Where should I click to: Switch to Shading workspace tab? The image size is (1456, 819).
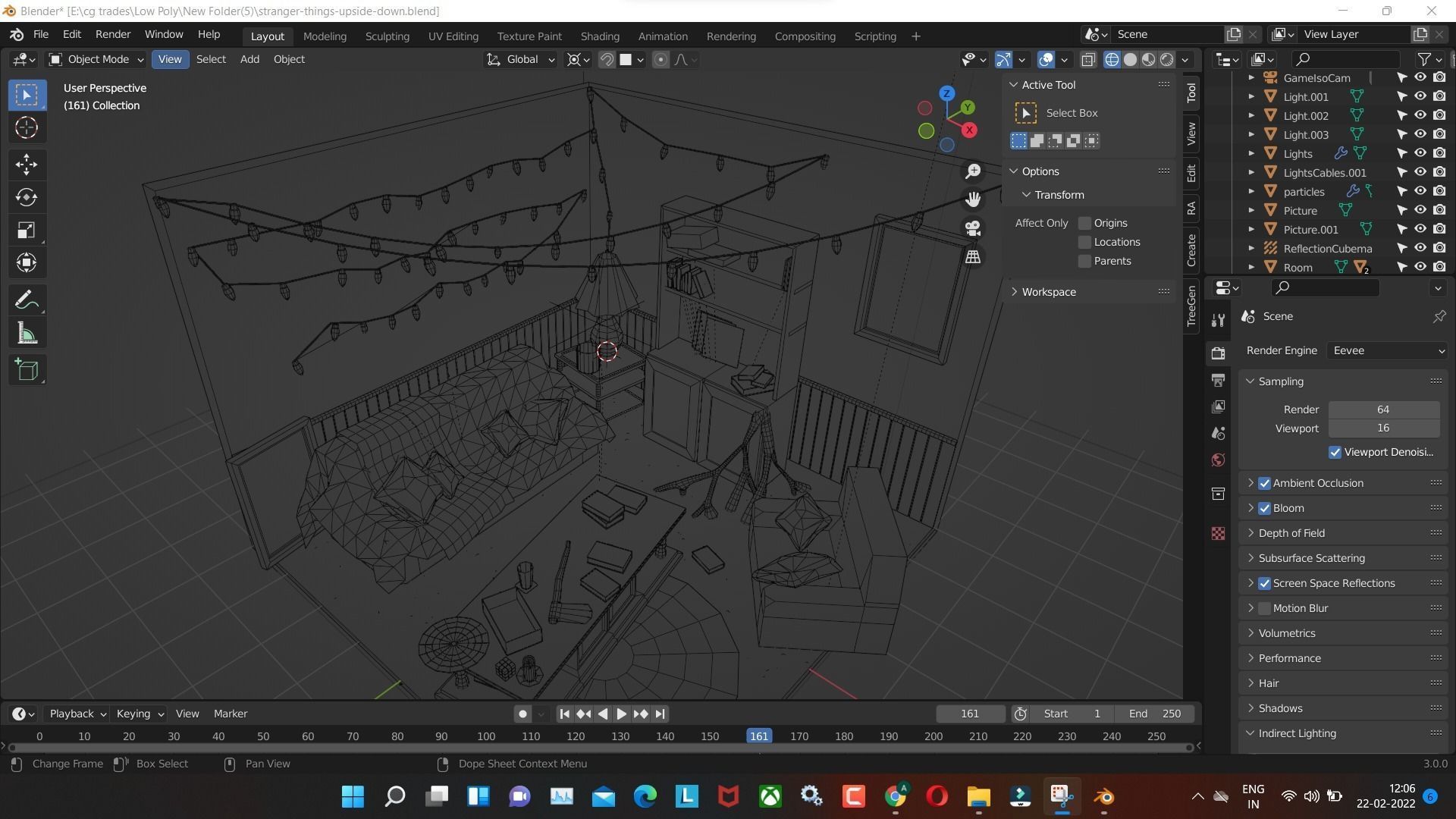(x=600, y=36)
